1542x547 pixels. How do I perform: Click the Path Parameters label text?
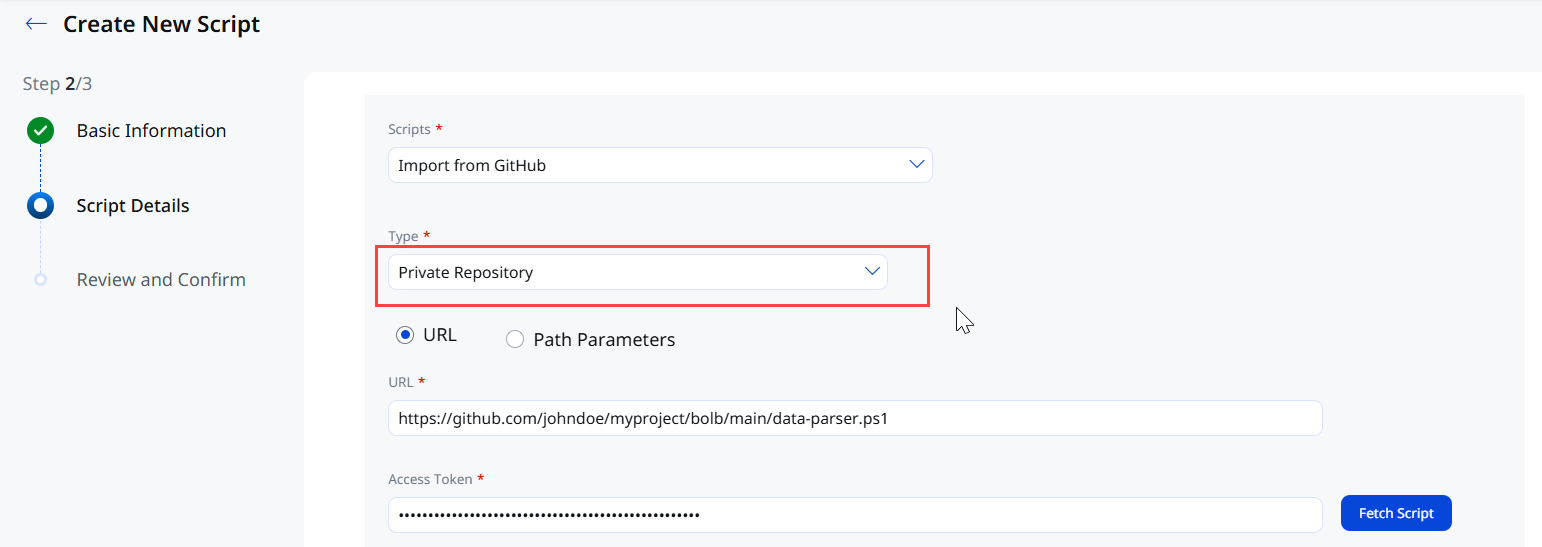(604, 340)
